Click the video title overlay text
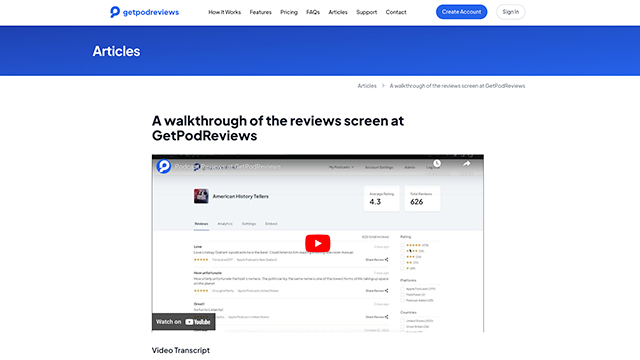640x360 pixels. 228,167
